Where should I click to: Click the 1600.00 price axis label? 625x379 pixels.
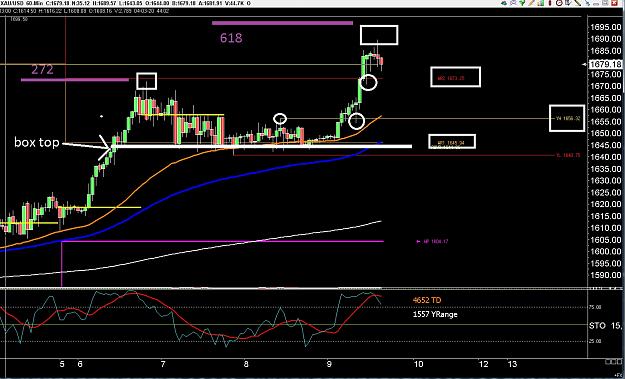coord(606,251)
